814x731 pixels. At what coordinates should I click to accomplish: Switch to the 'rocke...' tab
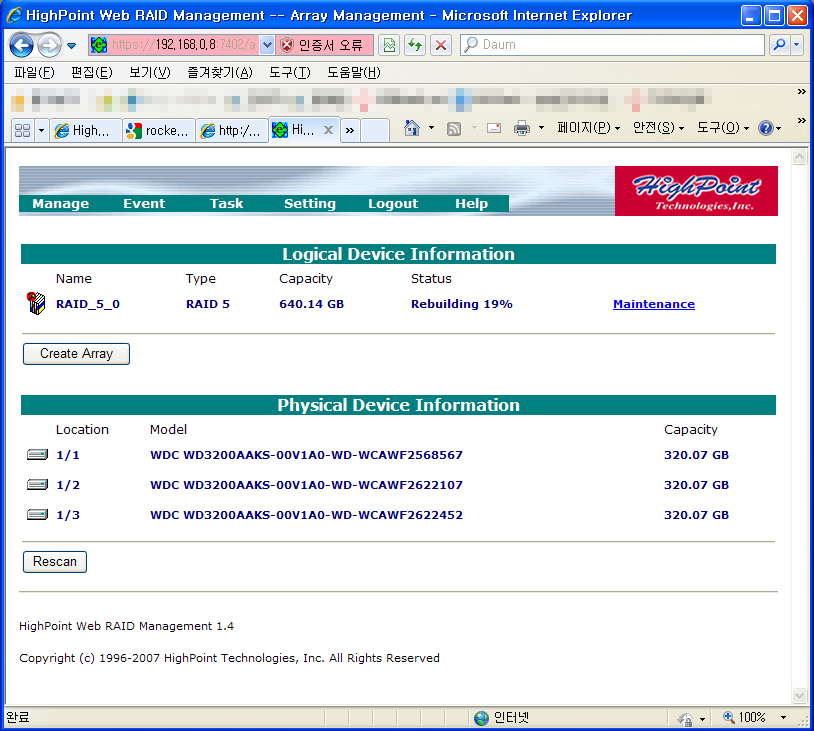(x=159, y=130)
